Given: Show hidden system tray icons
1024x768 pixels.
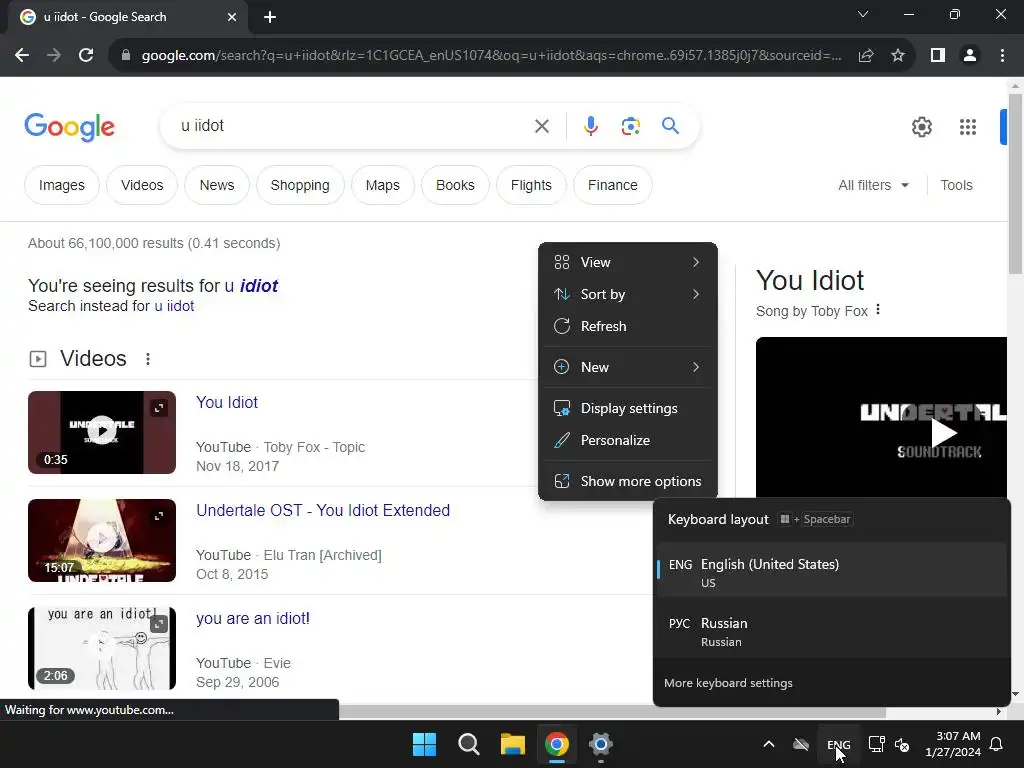Looking at the screenshot, I should (x=769, y=744).
